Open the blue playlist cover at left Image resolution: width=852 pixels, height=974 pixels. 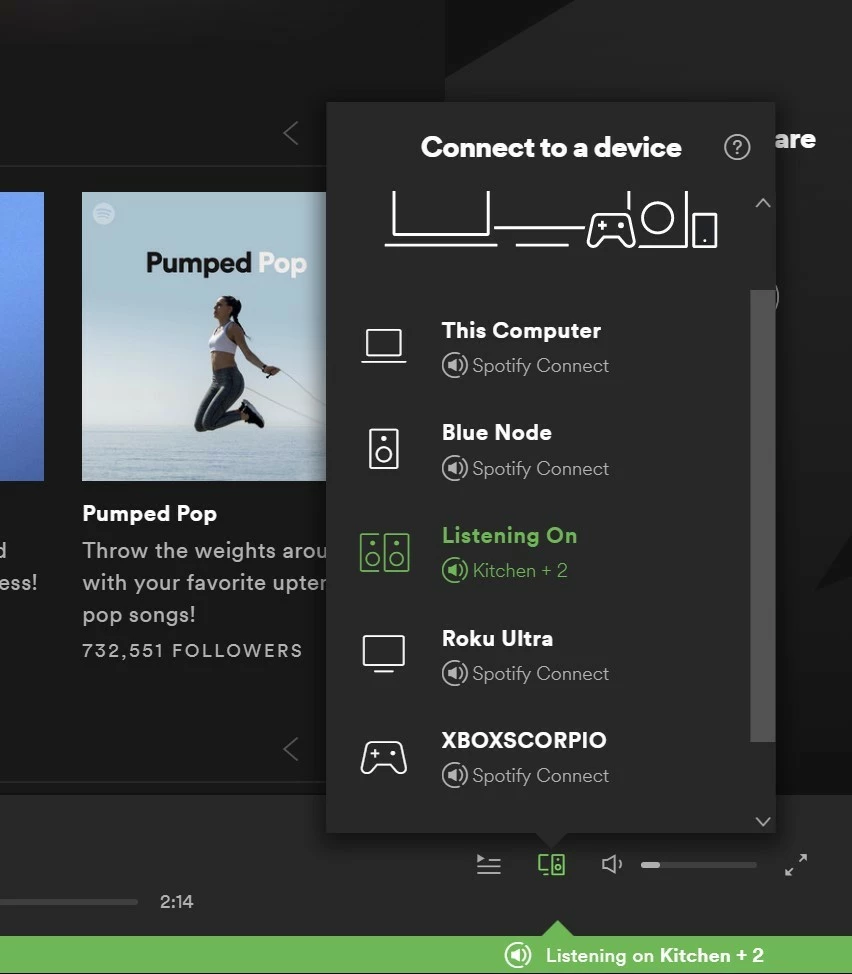22,336
